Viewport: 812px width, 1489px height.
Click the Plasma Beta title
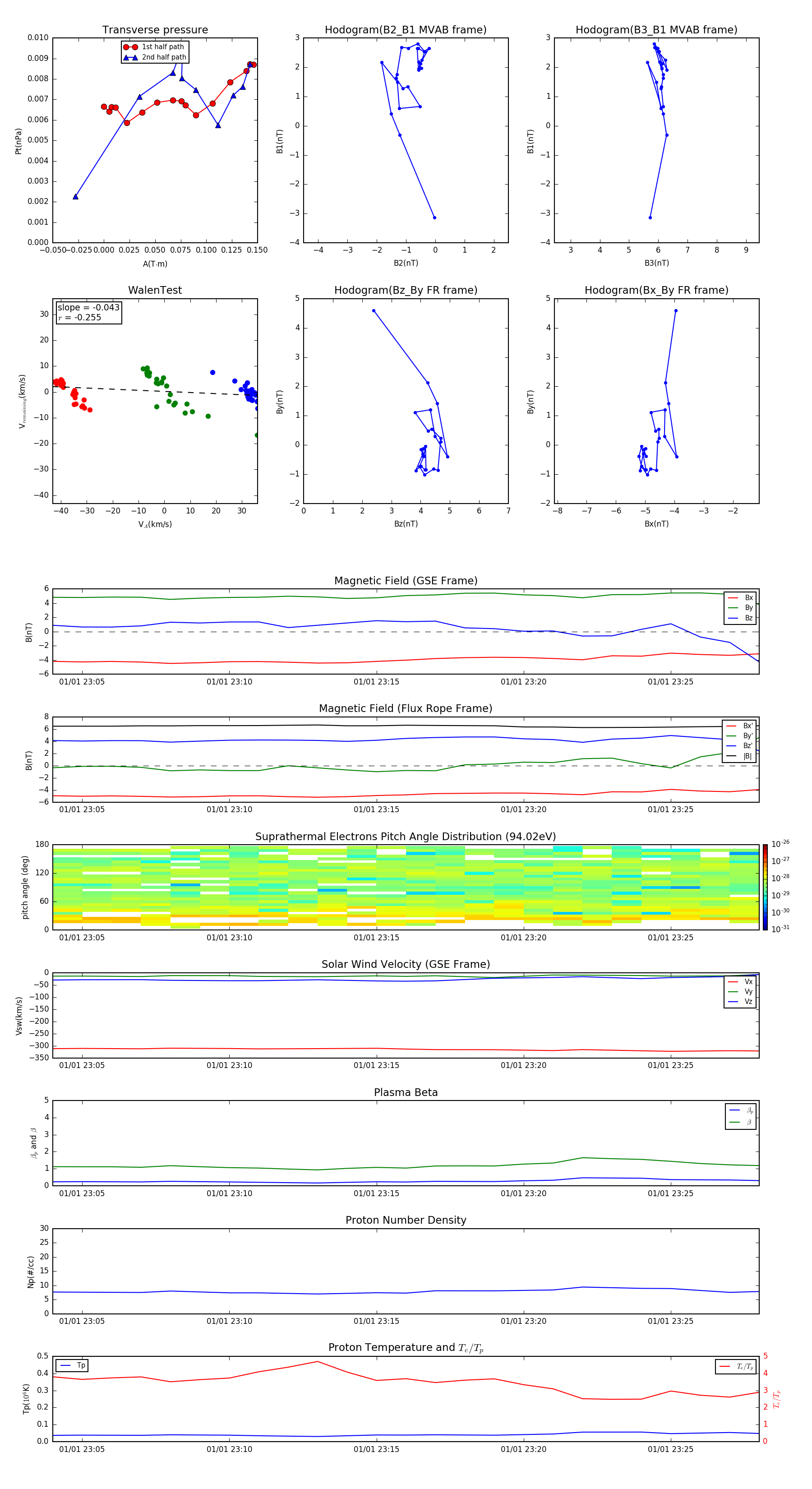tap(406, 1093)
